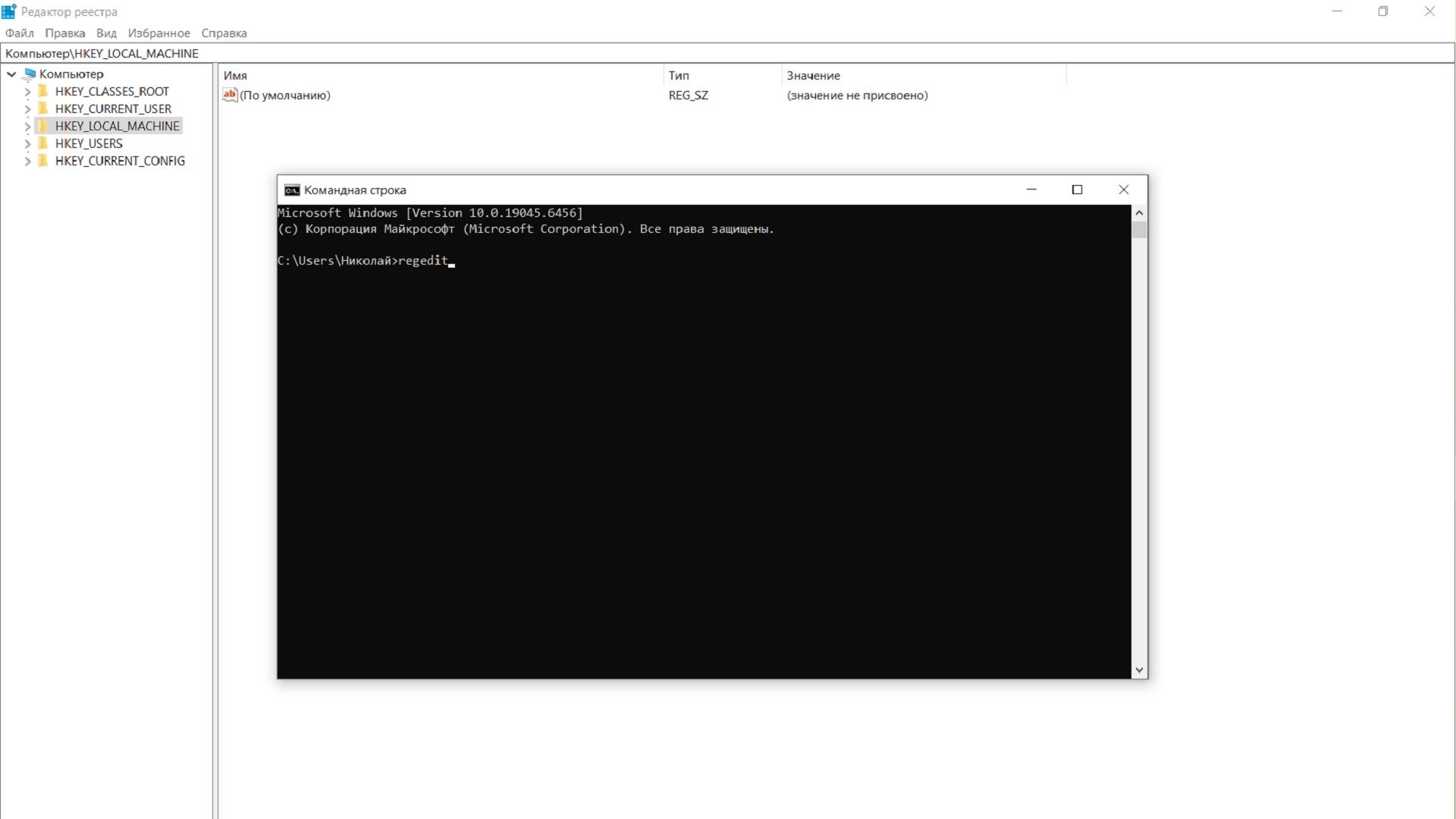Screen dimensions: 1456x819
Task: Open the Справка menu
Action: pos(224,33)
